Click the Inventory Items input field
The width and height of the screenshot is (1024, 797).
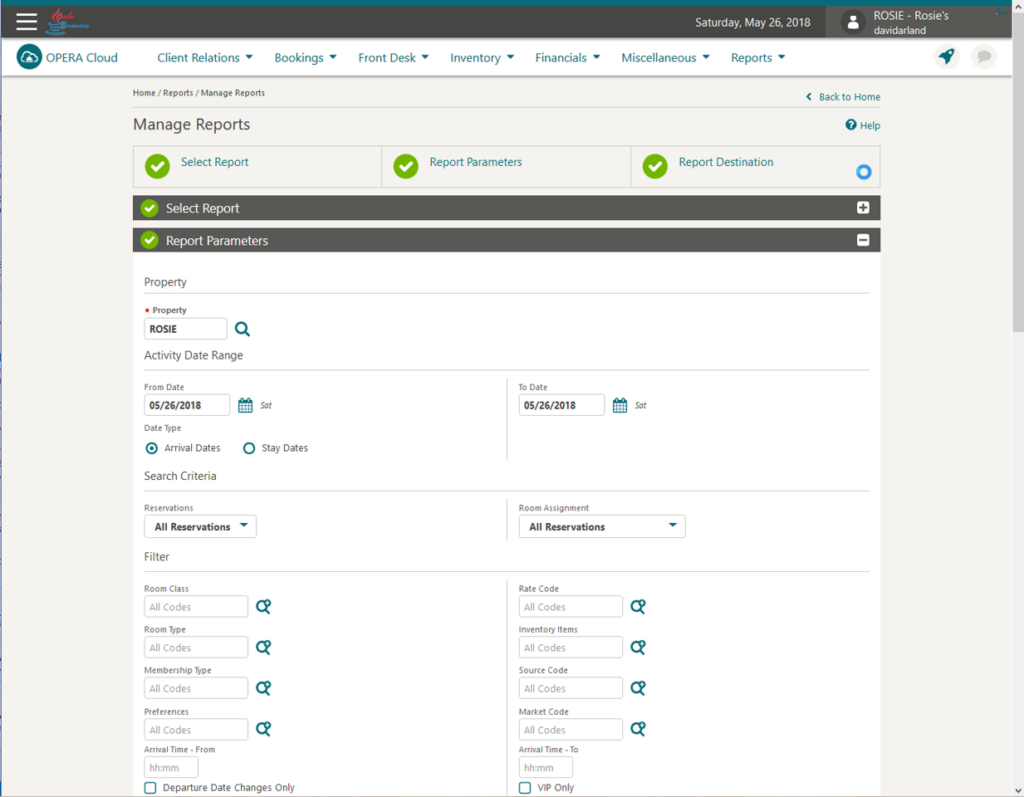(x=571, y=647)
